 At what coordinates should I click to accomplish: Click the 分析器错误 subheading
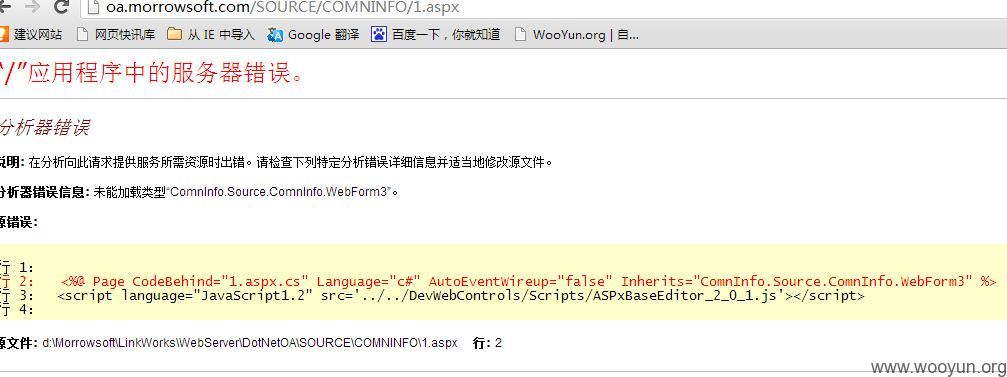coord(44,127)
